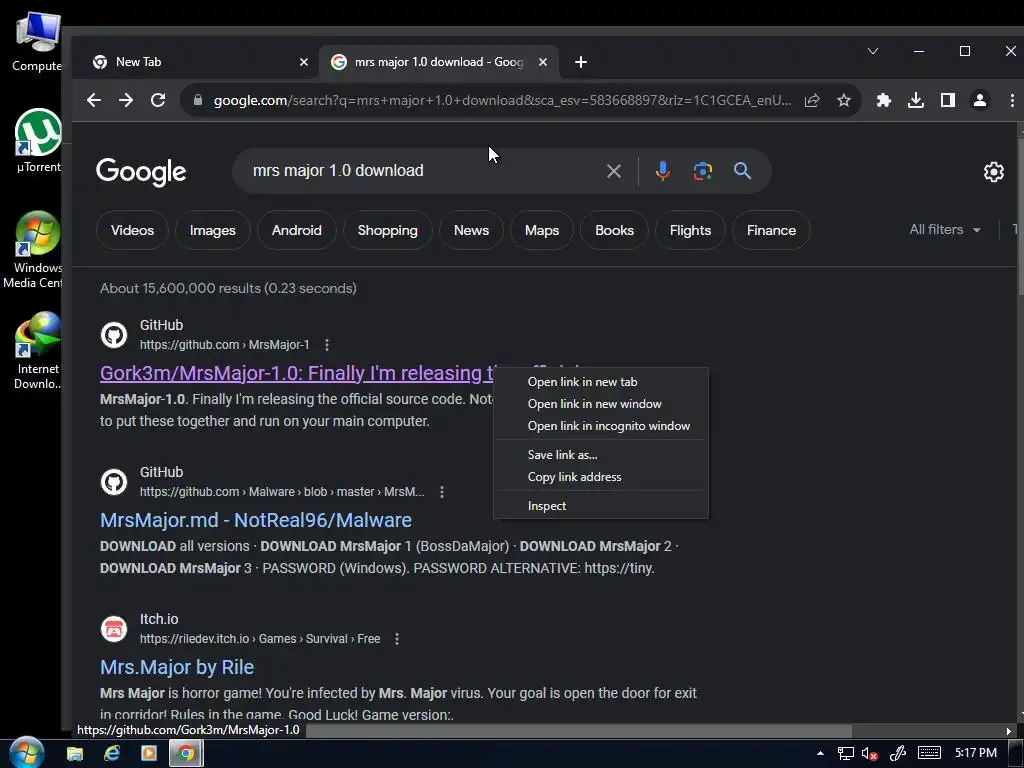
Task: Open Gork3m/MrsMajor-1.0 result link
Action: tap(296, 373)
